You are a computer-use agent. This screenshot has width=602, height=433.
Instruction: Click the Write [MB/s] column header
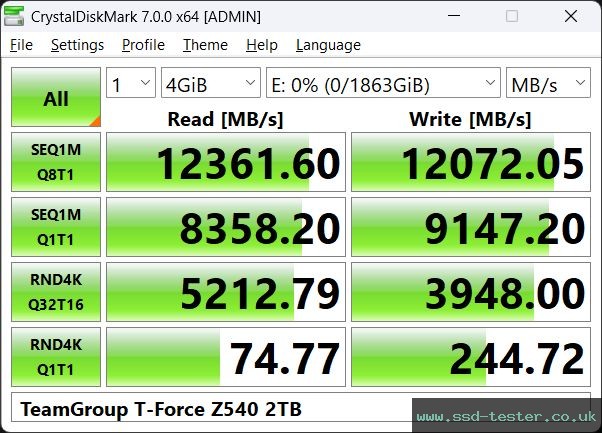coord(470,119)
